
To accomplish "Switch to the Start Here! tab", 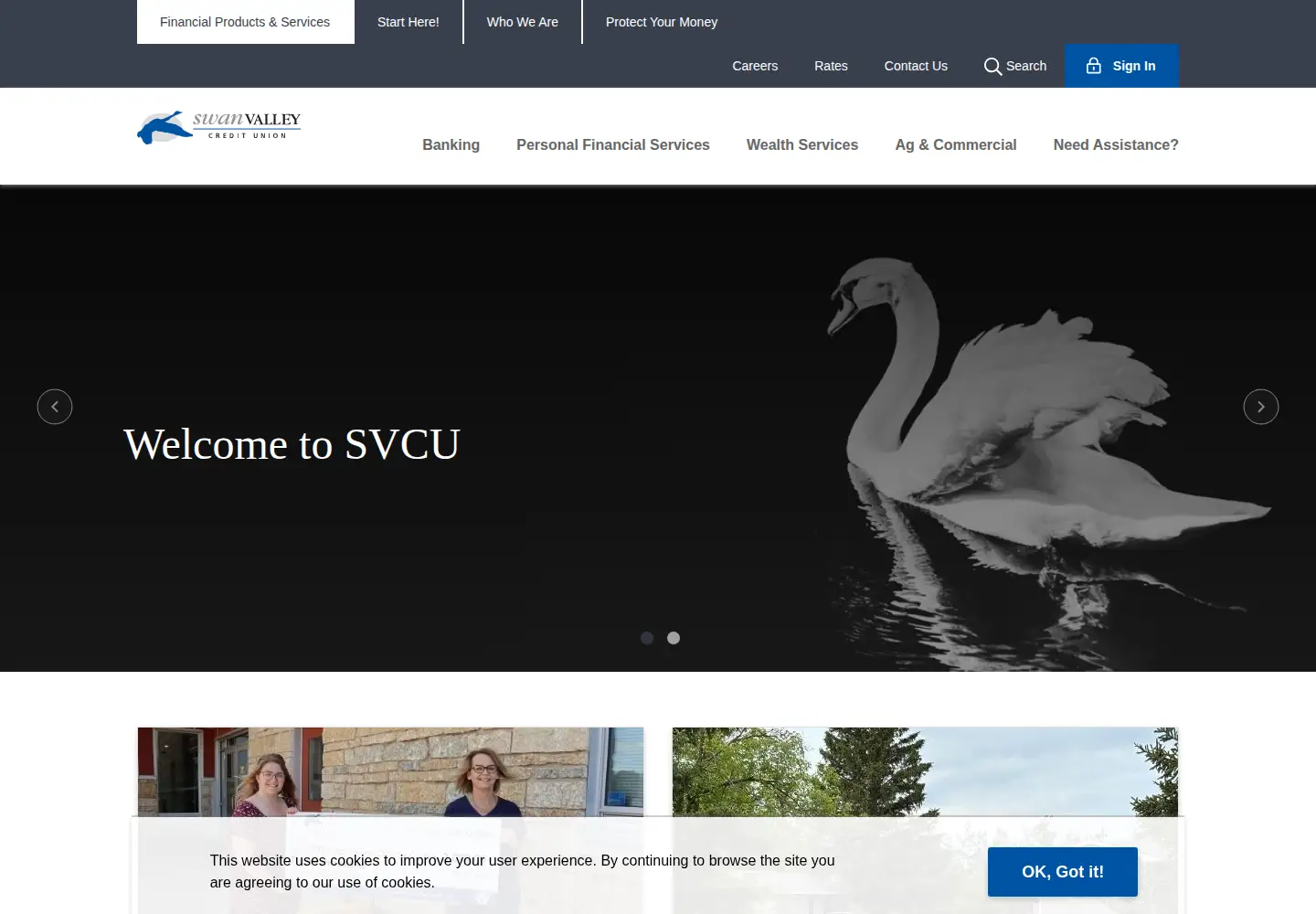I will tap(409, 22).
